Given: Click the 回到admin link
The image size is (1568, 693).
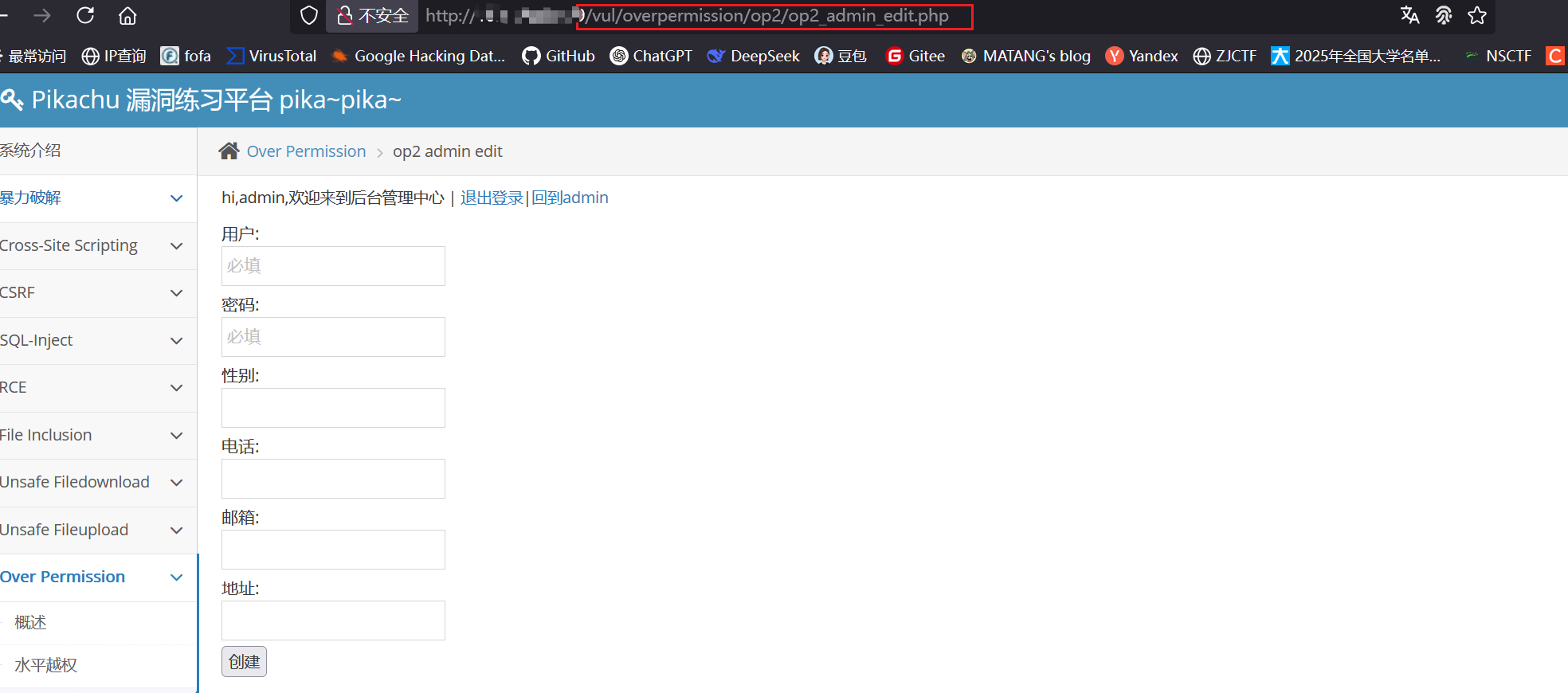Looking at the screenshot, I should tap(570, 198).
